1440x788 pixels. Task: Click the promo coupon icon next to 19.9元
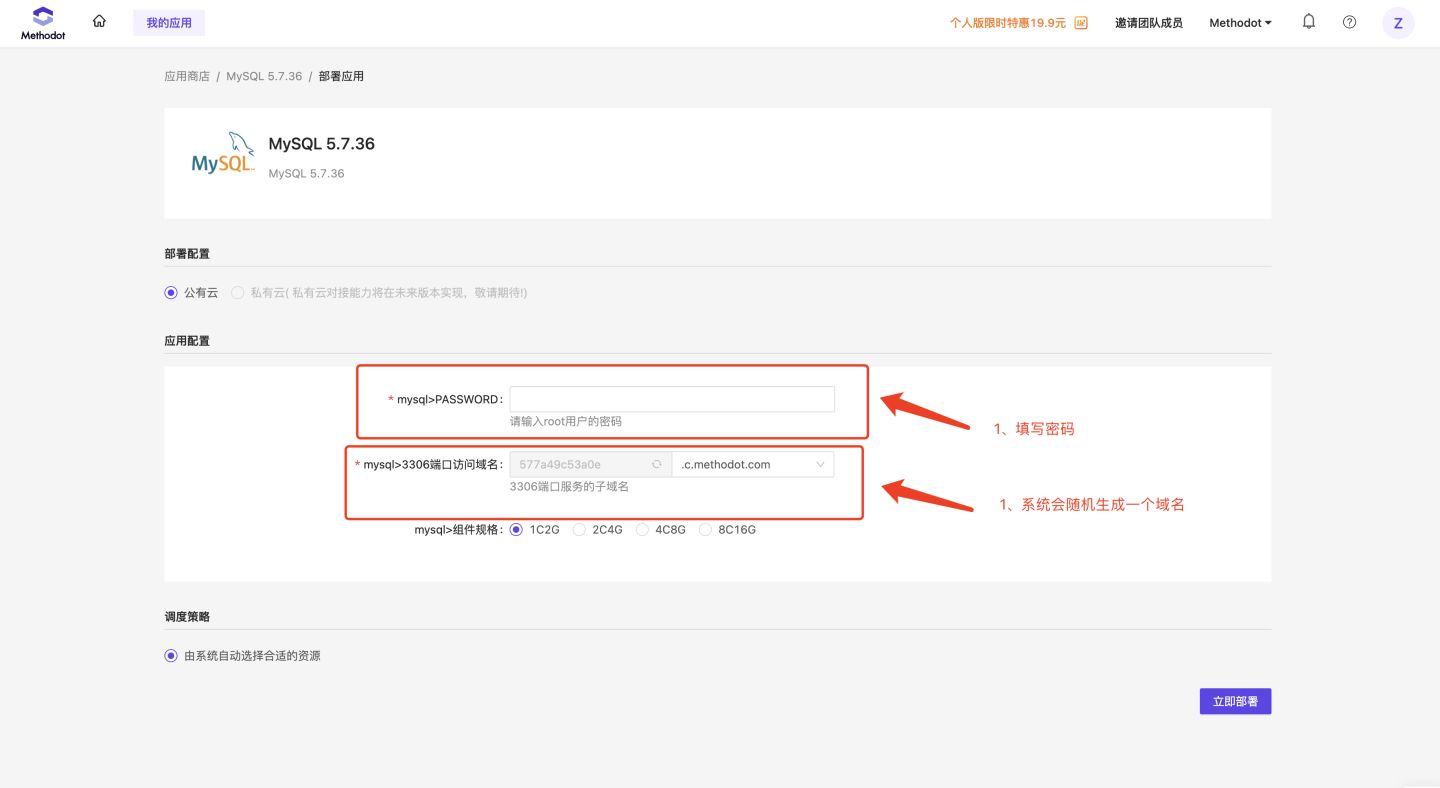[x=1081, y=22]
